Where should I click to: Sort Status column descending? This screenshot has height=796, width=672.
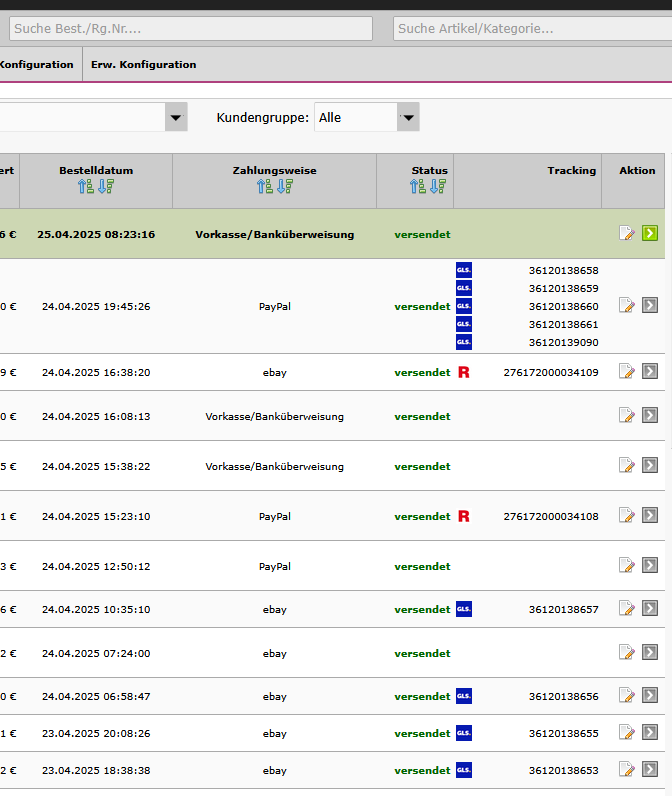point(438,186)
